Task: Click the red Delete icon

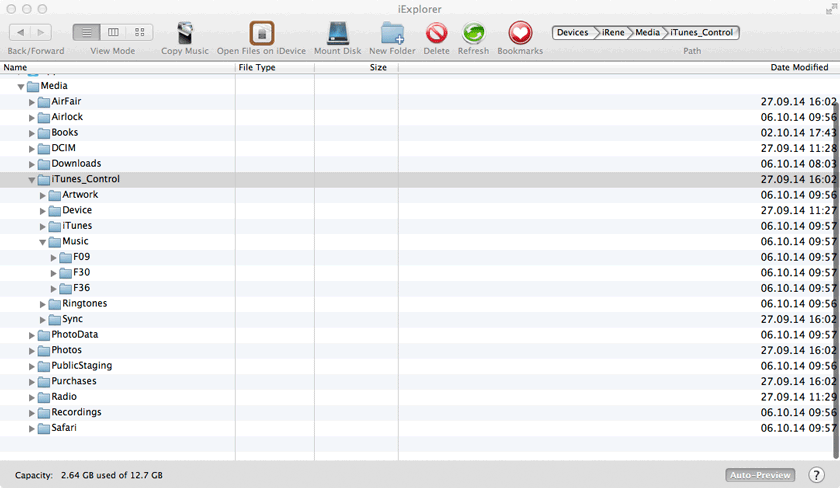Action: pos(437,33)
